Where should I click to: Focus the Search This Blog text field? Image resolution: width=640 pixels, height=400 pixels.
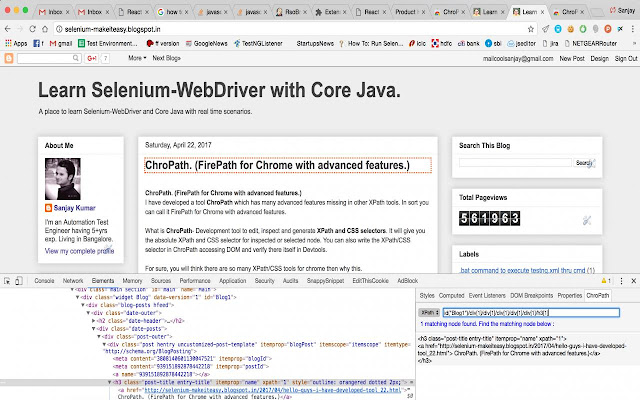pyautogui.click(x=515, y=163)
